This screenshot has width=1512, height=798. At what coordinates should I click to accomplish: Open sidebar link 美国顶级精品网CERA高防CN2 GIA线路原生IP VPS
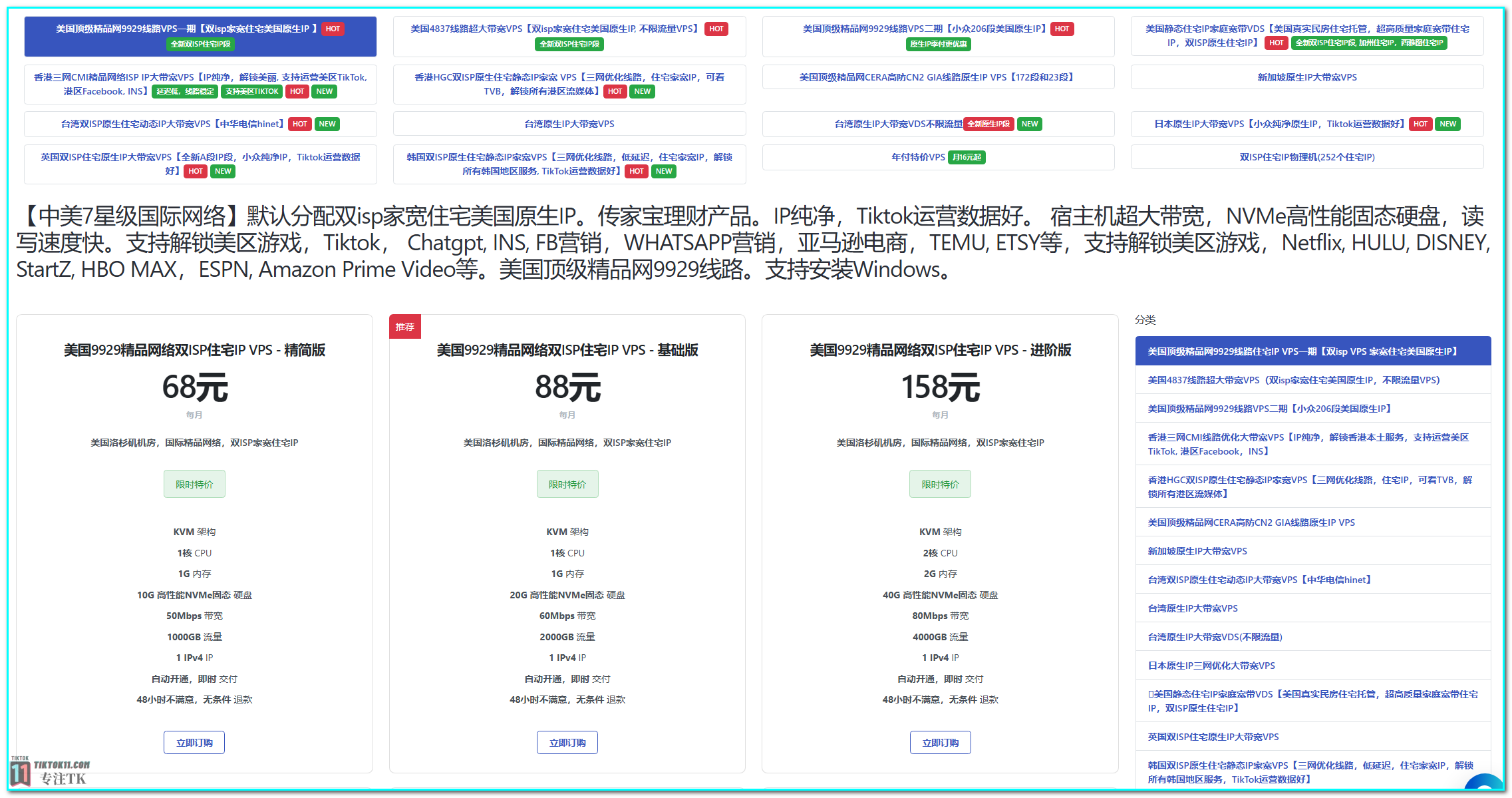[x=1313, y=522]
